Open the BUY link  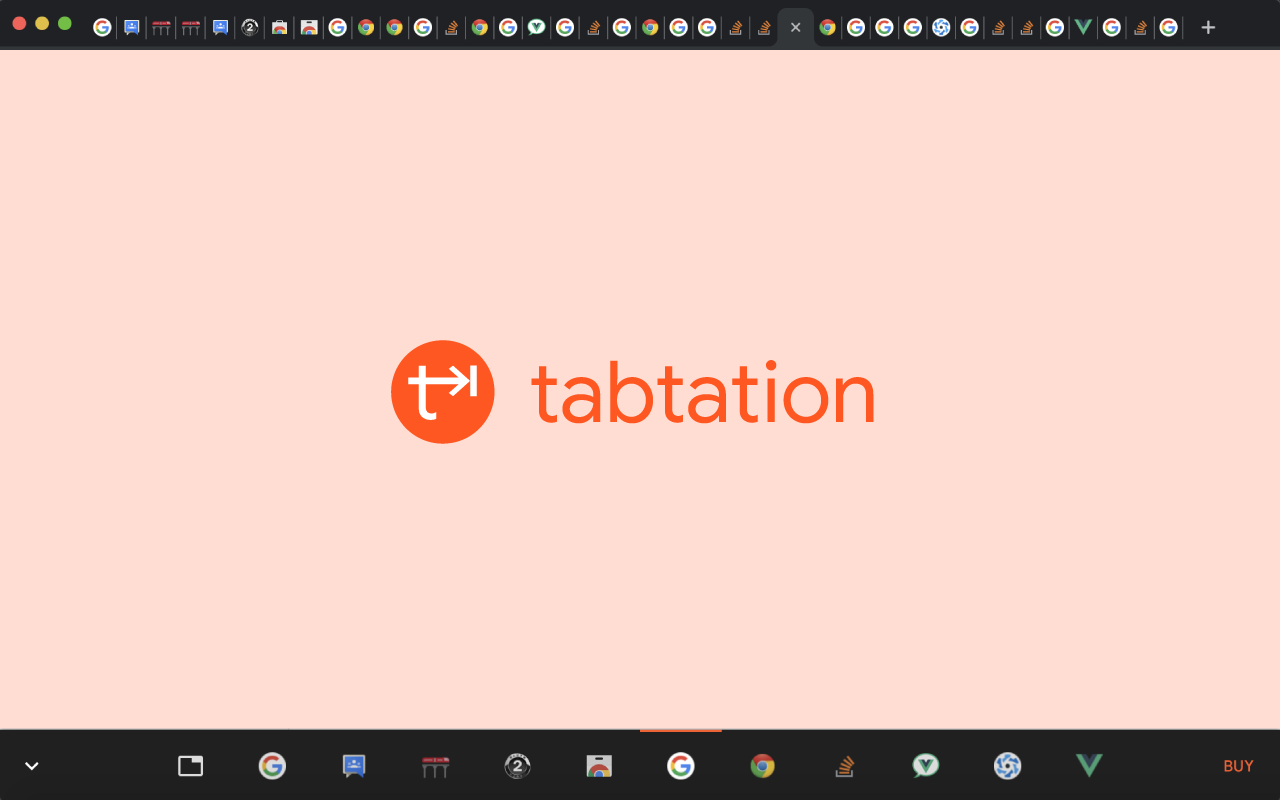tap(1238, 766)
